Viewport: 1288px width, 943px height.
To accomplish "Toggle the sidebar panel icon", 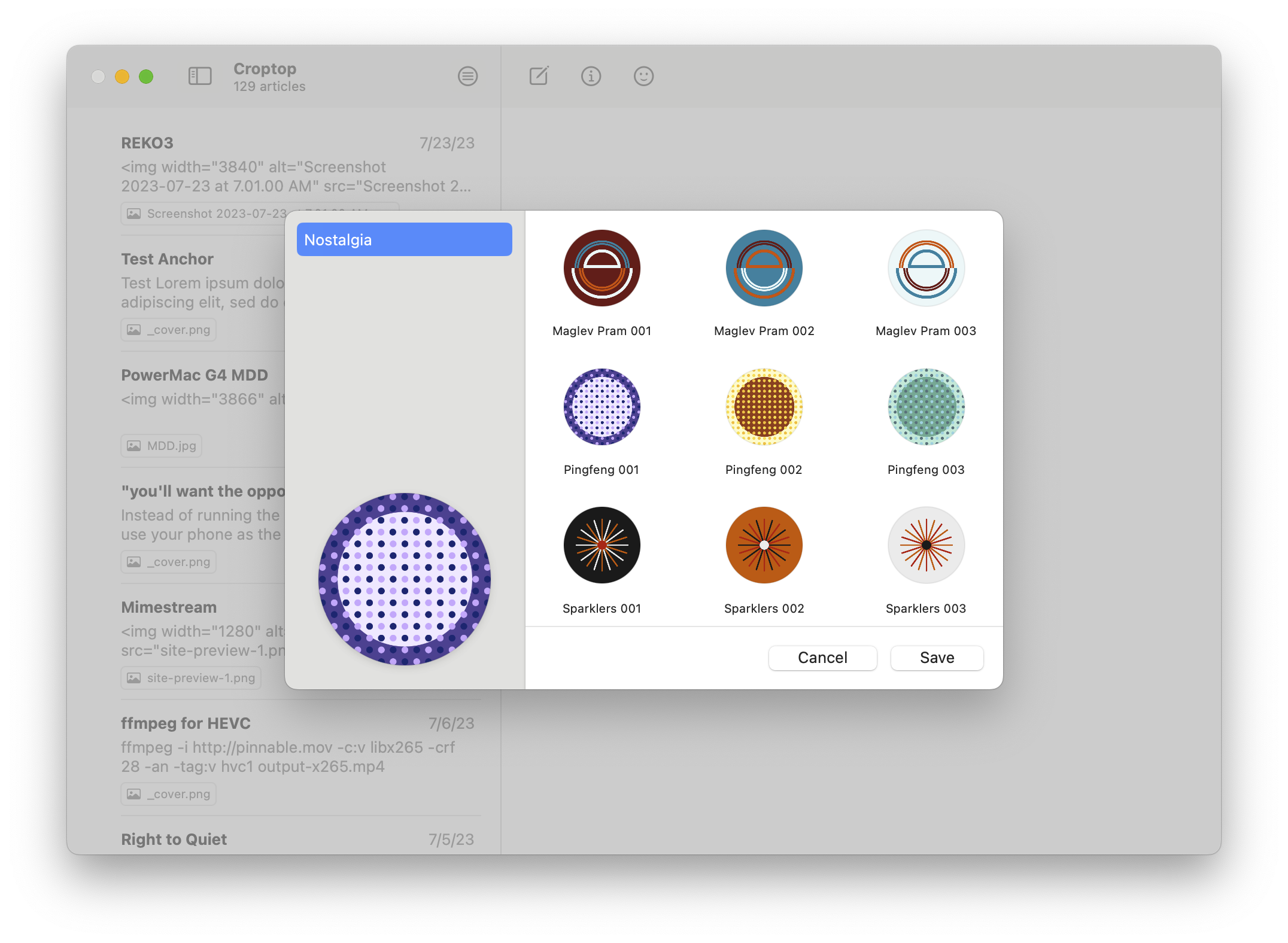I will [x=200, y=76].
